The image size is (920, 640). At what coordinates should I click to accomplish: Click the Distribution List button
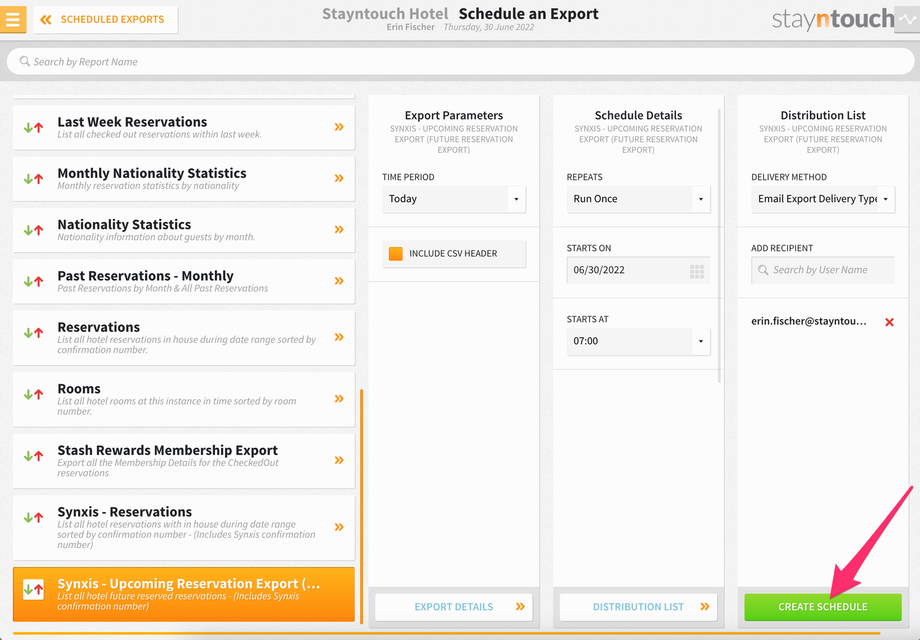638,607
